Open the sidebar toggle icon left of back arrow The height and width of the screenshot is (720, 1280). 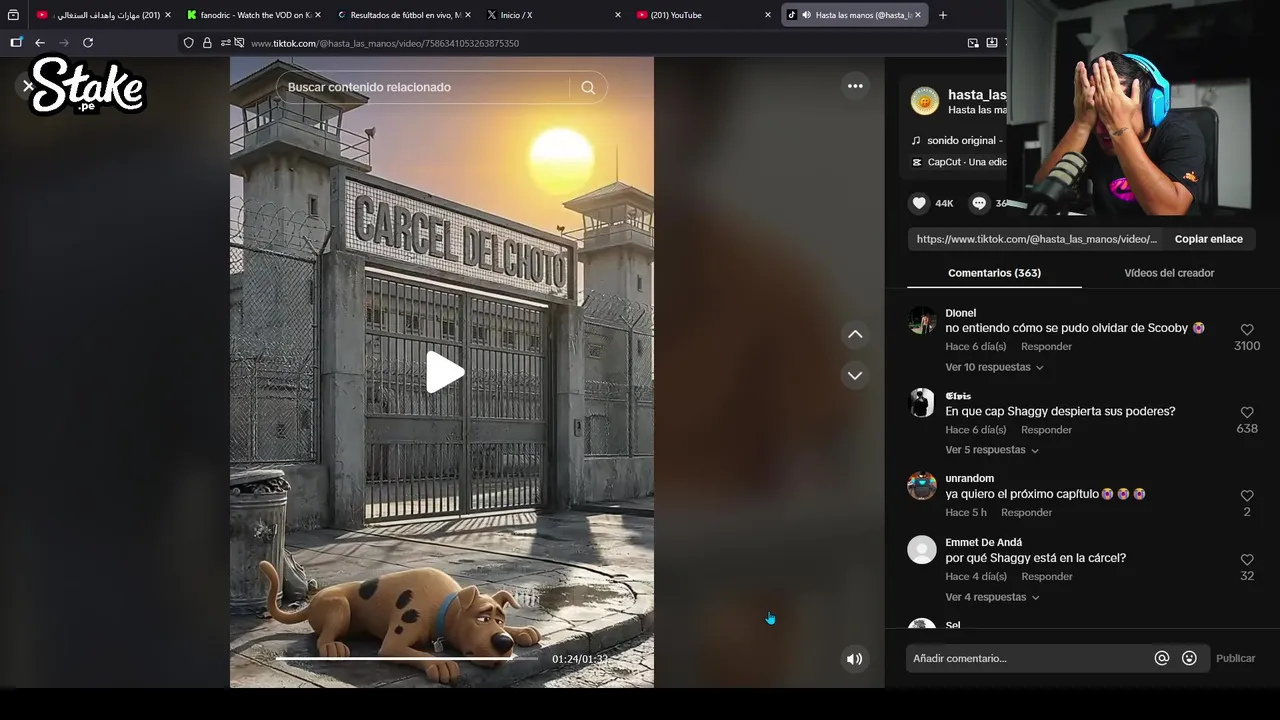pos(16,43)
